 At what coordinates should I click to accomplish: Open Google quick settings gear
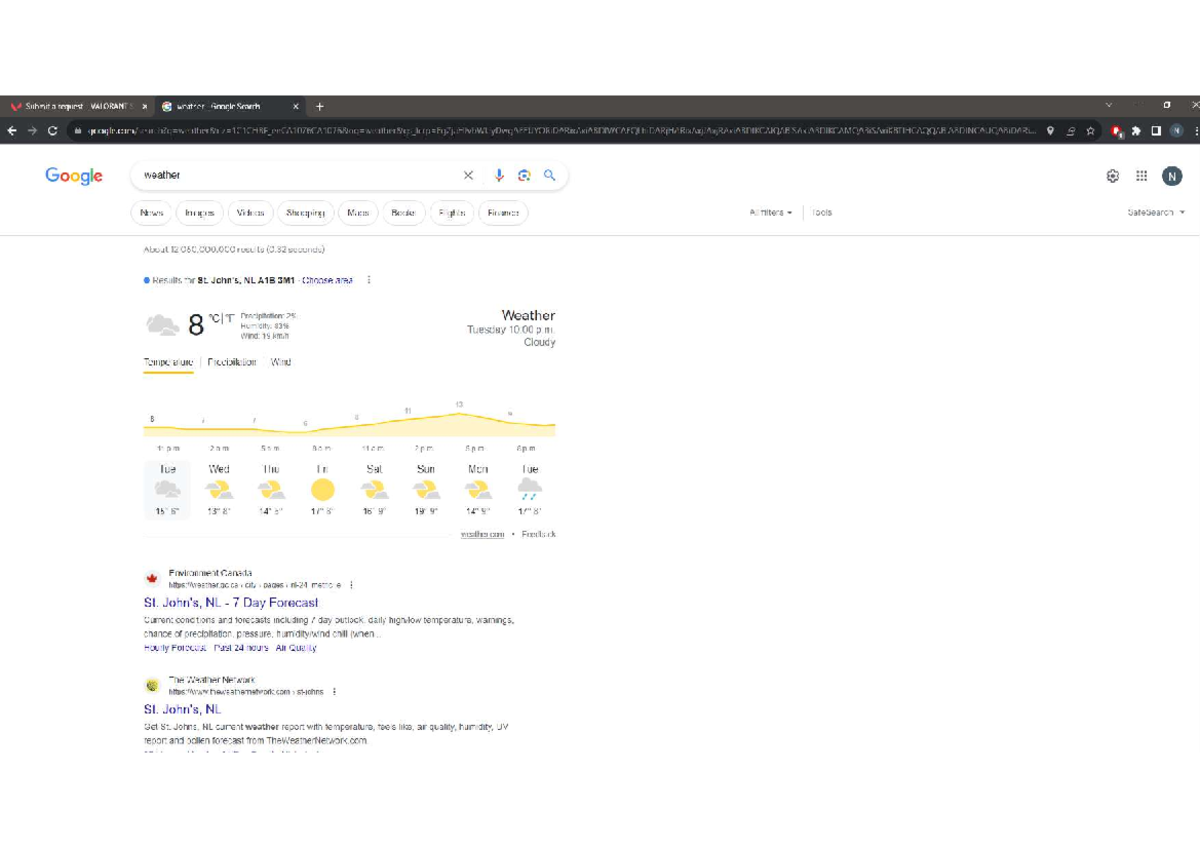coord(1112,176)
